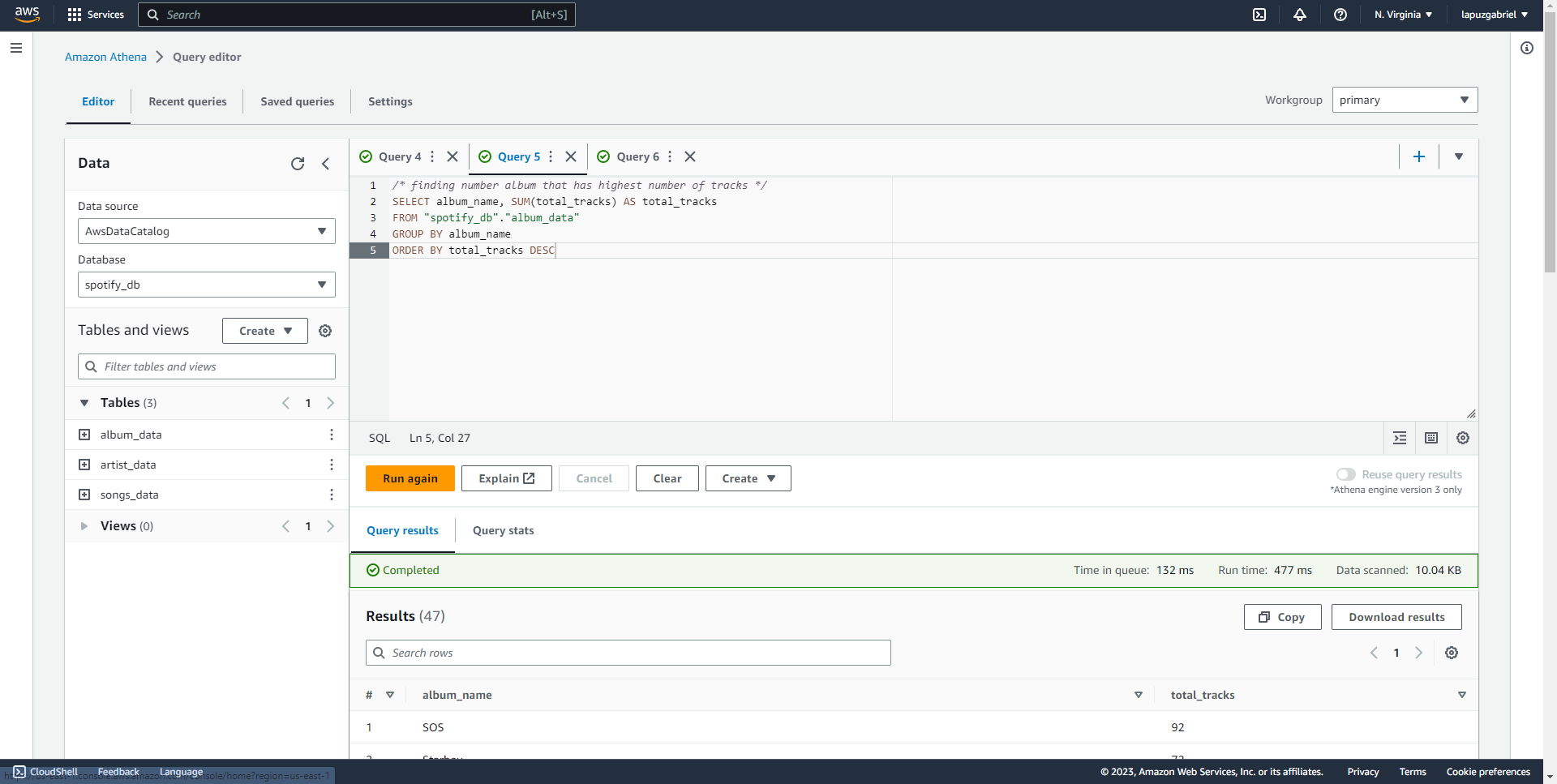Click Download results button
Image resolution: width=1557 pixels, height=784 pixels.
1396,617
